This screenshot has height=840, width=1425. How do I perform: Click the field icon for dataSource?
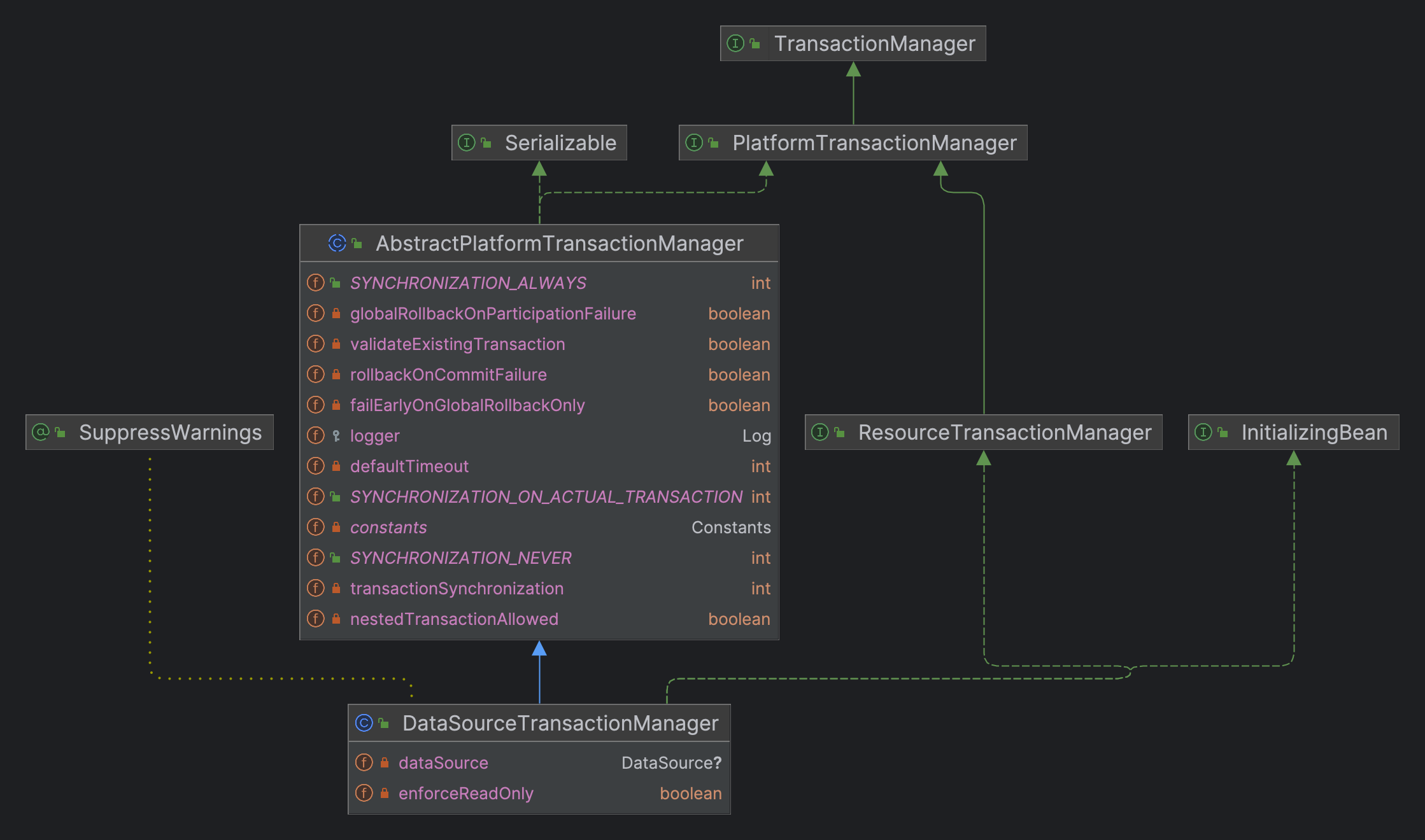pos(364,762)
